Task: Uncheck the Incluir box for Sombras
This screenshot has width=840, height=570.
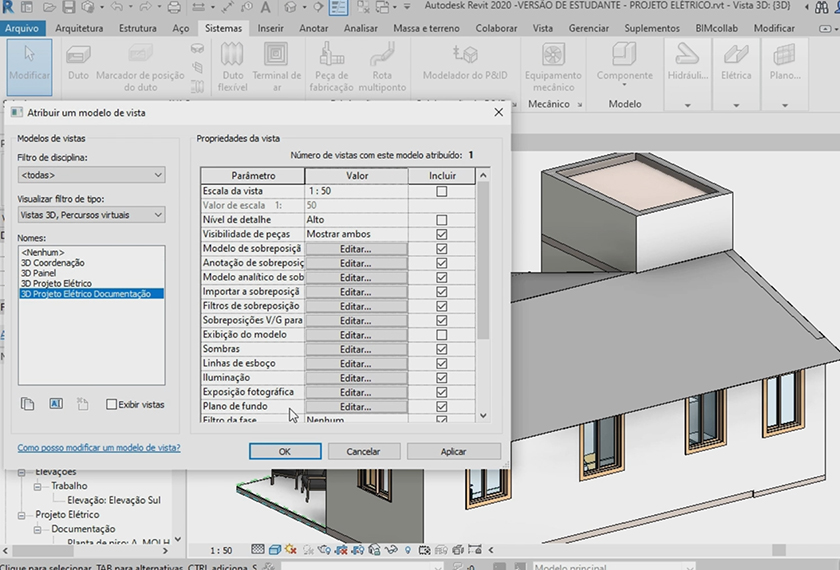Action: click(441, 349)
